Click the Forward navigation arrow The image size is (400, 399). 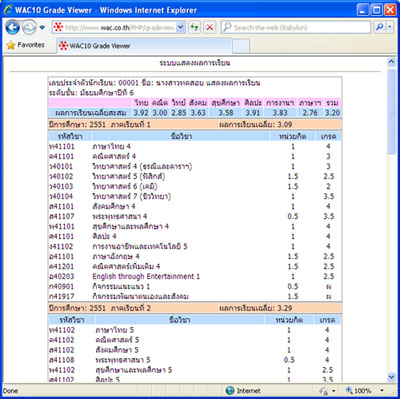(x=29, y=28)
